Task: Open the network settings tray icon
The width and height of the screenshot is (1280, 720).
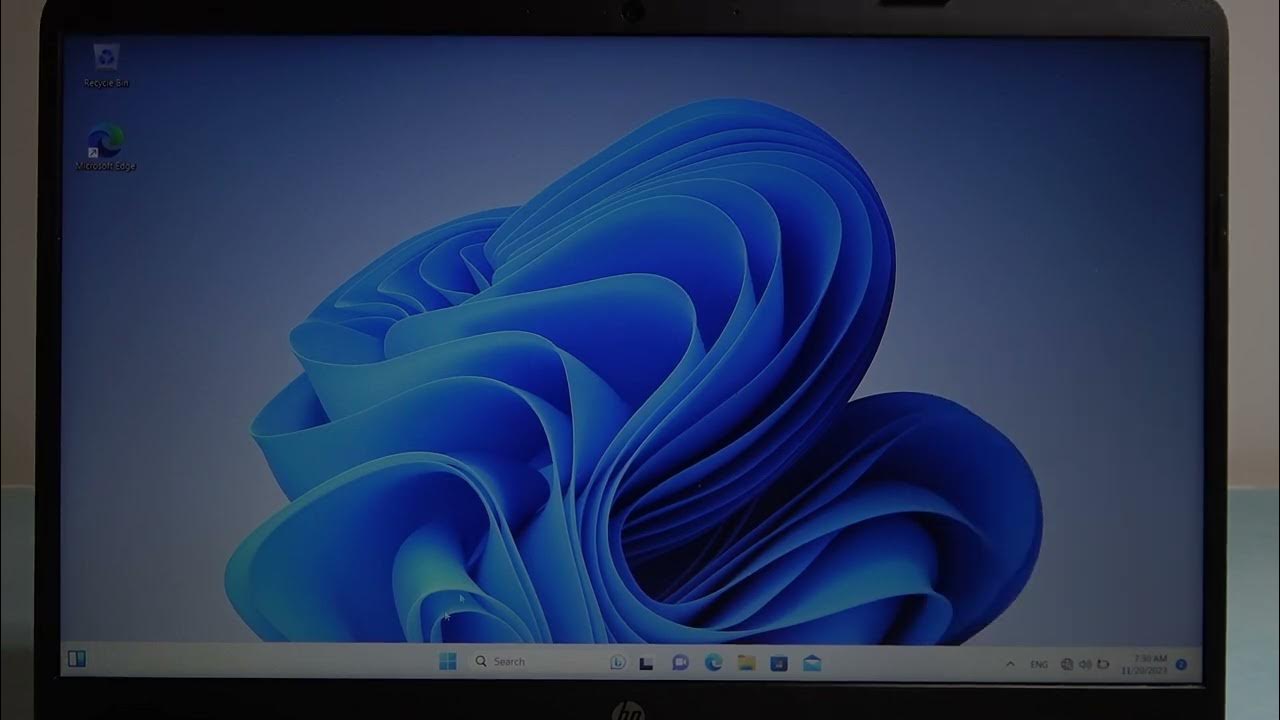Action: 1068,661
